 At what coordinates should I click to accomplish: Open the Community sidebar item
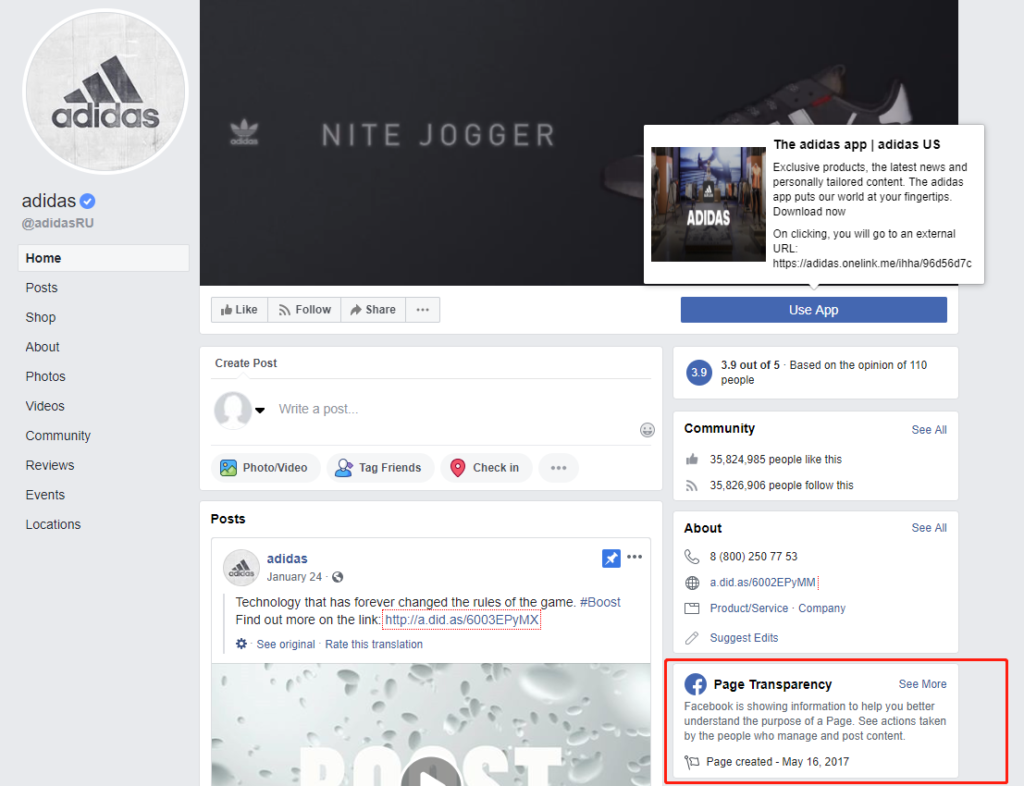58,435
